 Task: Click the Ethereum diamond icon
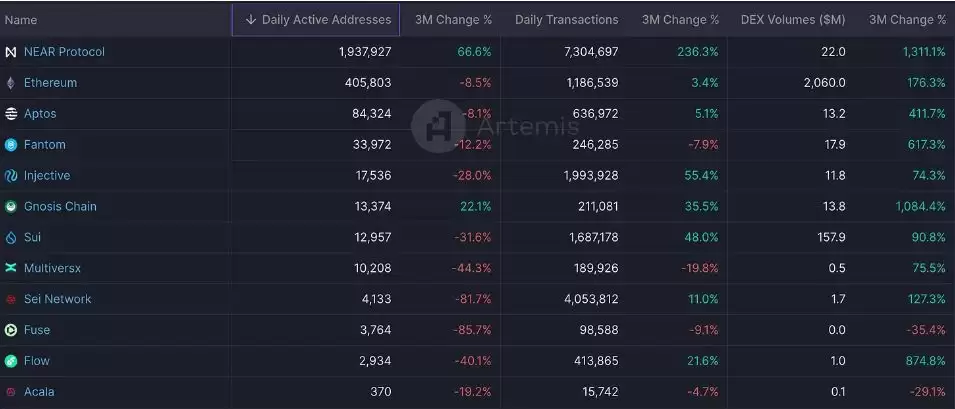click(x=11, y=83)
